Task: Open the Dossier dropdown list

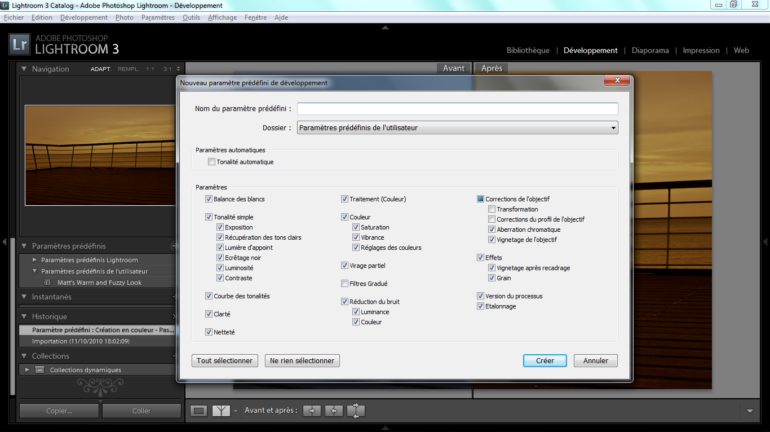Action: click(457, 128)
